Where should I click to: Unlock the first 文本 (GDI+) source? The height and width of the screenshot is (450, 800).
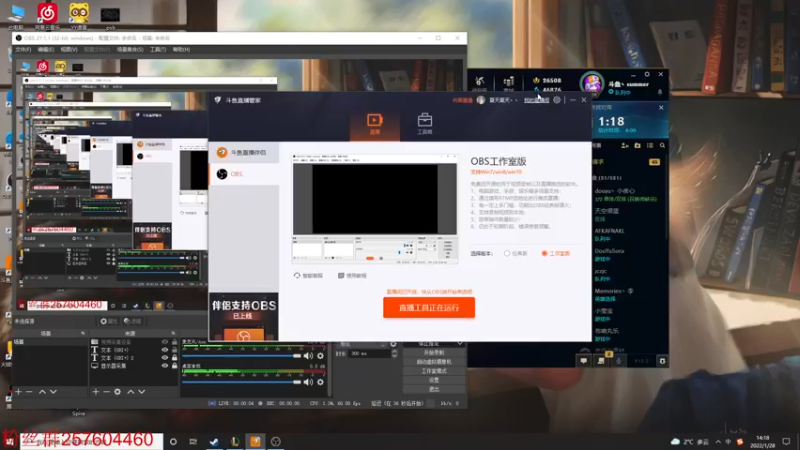click(x=174, y=350)
